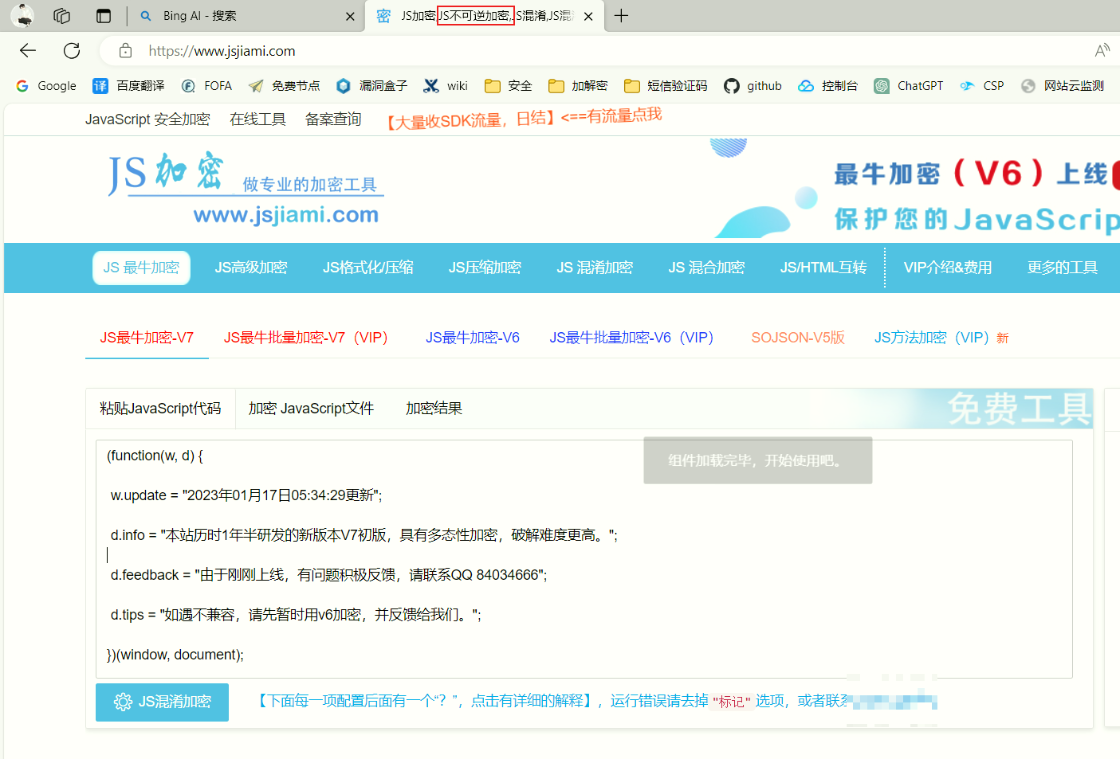Click inside the JavaScript code textarea
This screenshot has width=1120, height=759.
[x=584, y=559]
